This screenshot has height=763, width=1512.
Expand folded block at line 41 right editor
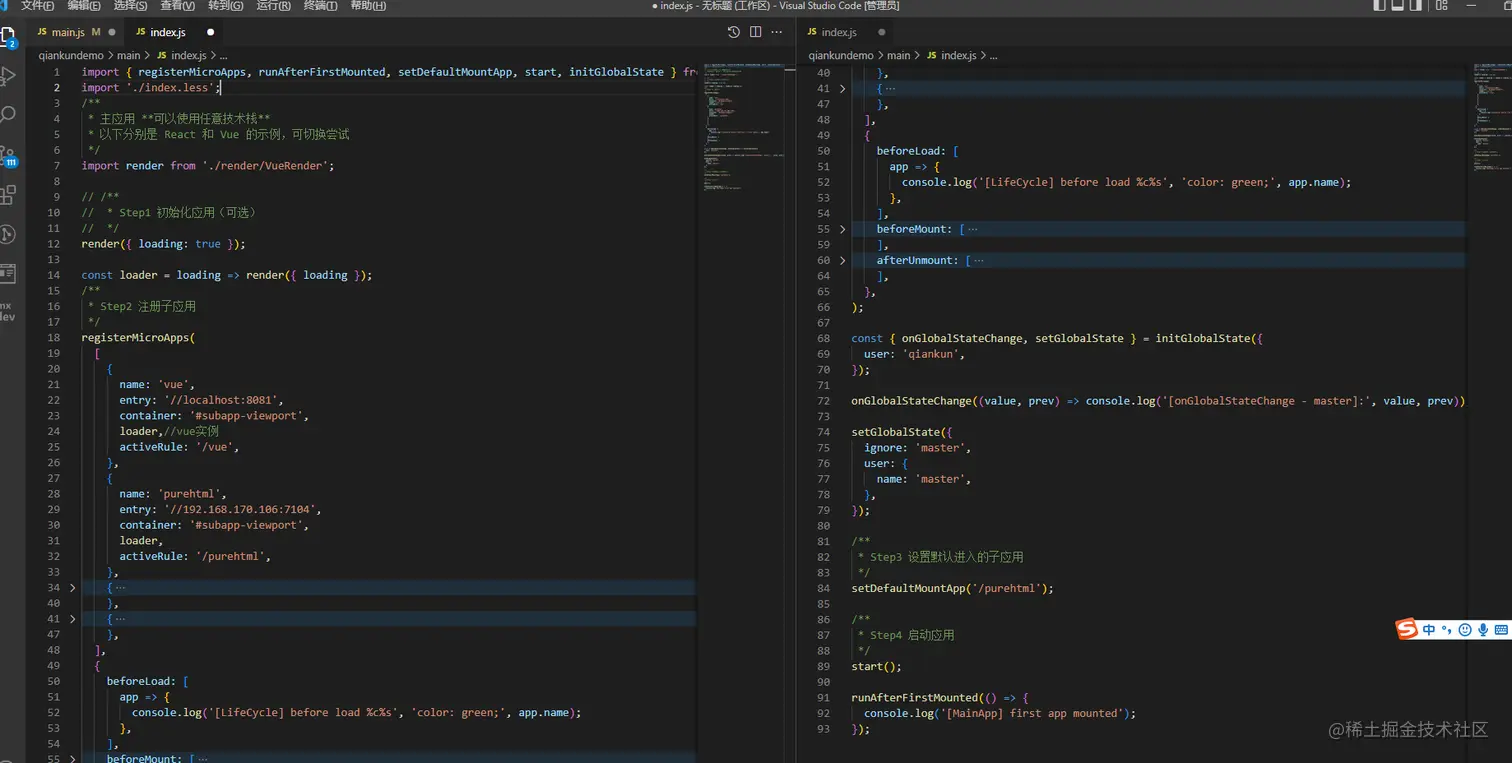[x=842, y=89]
